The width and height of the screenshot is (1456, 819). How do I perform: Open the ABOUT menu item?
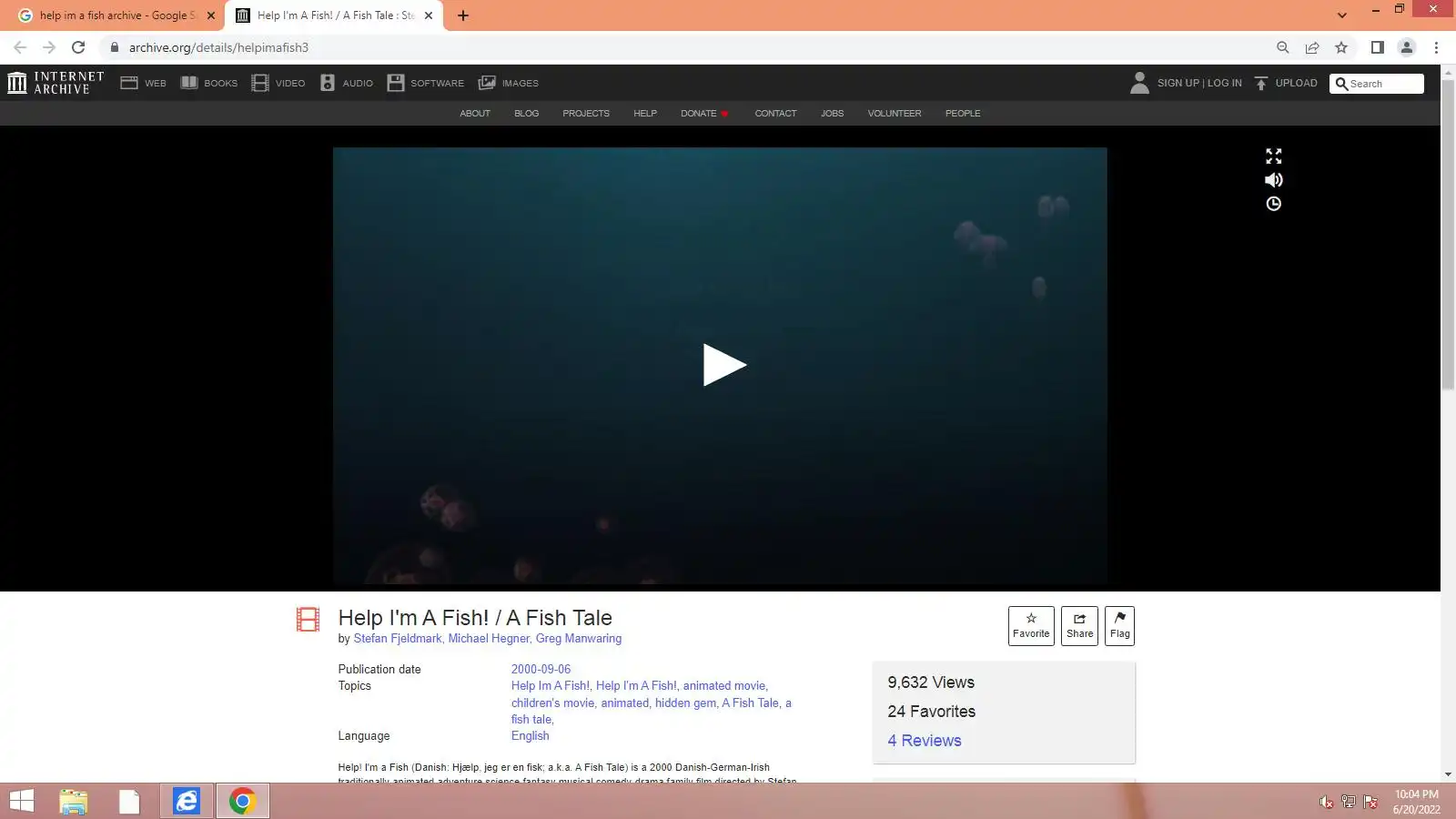(475, 114)
